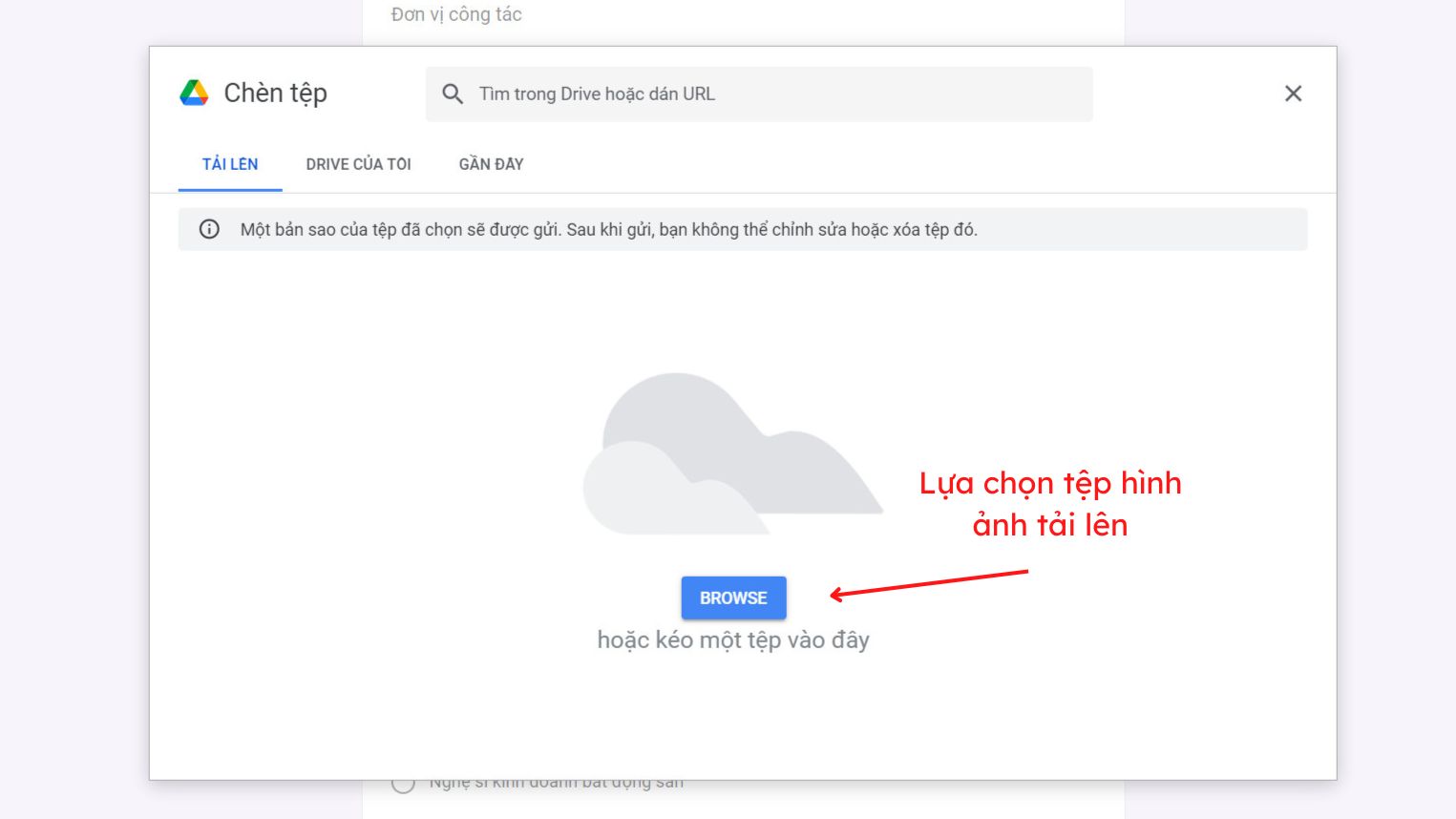Click the info icon beside the copy notice
The width and height of the screenshot is (1456, 819).
click(x=210, y=229)
